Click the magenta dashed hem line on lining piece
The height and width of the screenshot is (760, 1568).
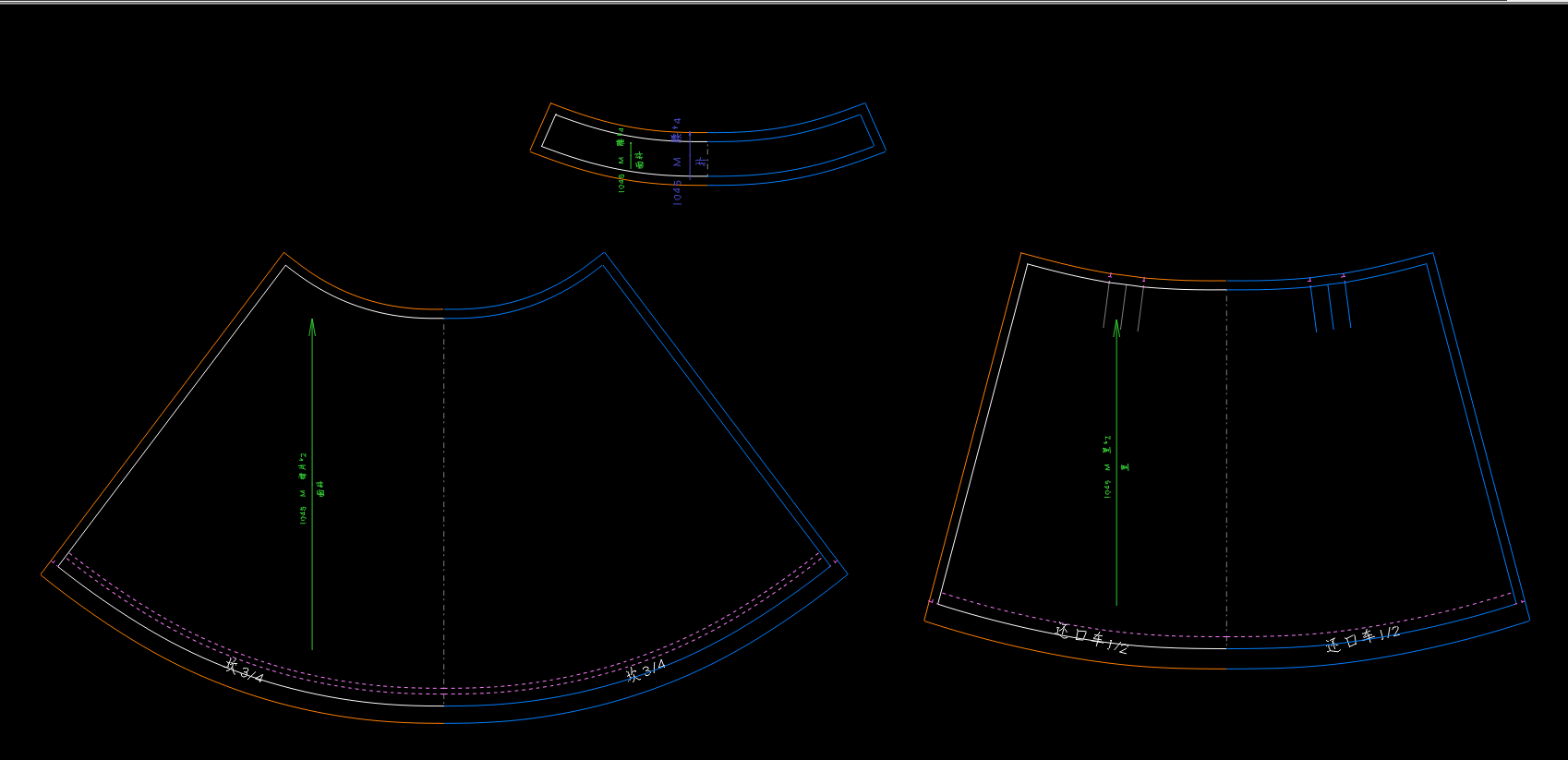pyautogui.click(x=1227, y=636)
